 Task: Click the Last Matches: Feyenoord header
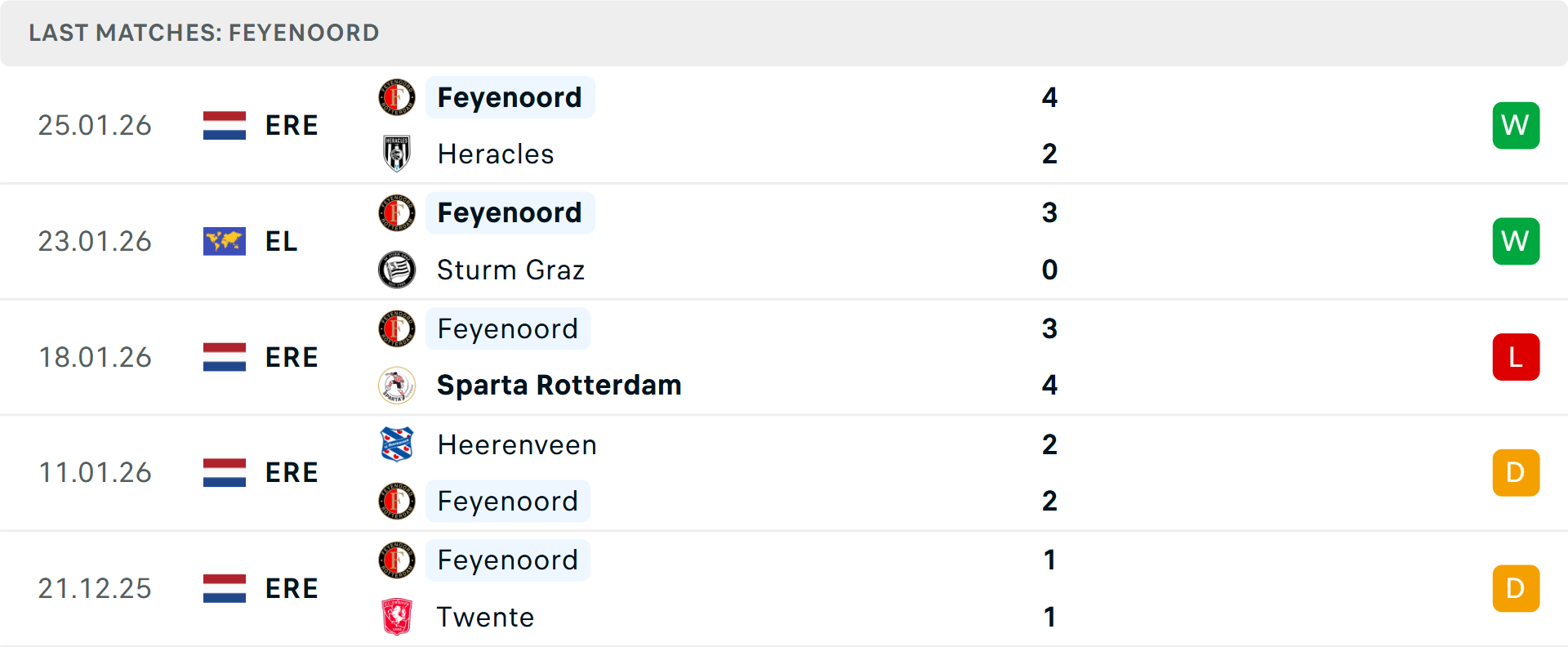tap(204, 33)
